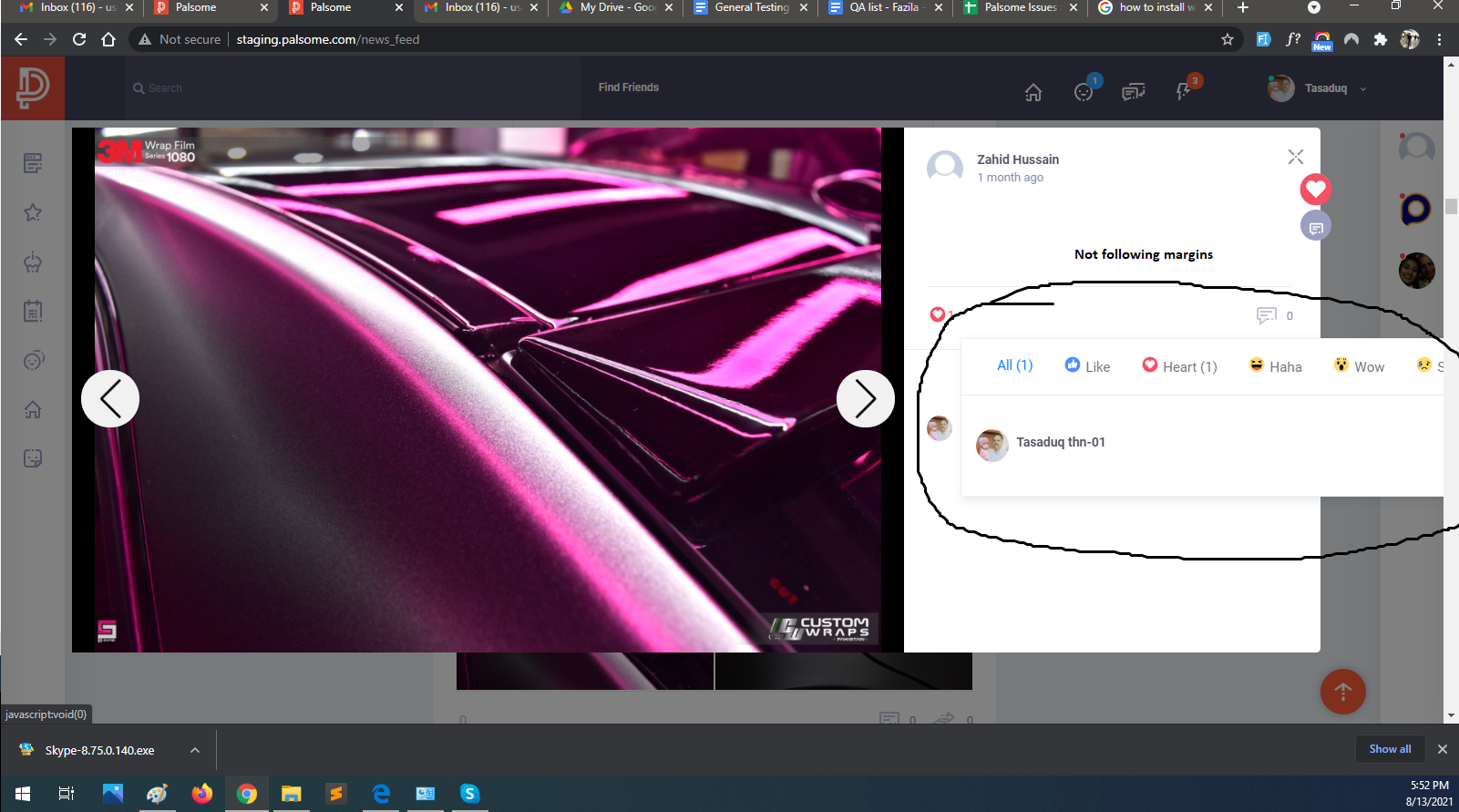The width and height of the screenshot is (1459, 812).
Task: Click the Tasaduq profile avatar in header
Action: click(x=1281, y=88)
